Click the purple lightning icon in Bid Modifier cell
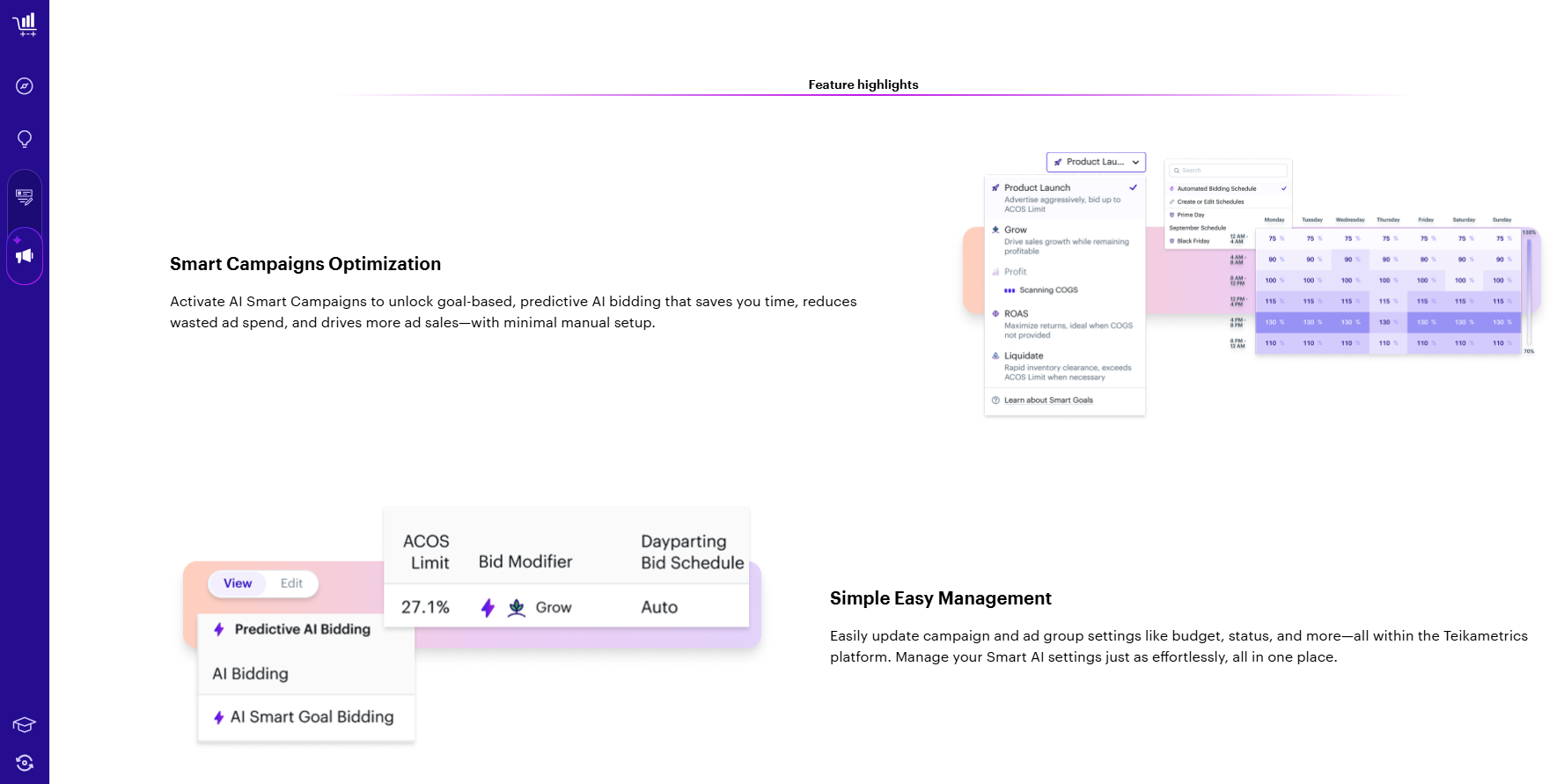The height and width of the screenshot is (784, 1564). coord(488,608)
